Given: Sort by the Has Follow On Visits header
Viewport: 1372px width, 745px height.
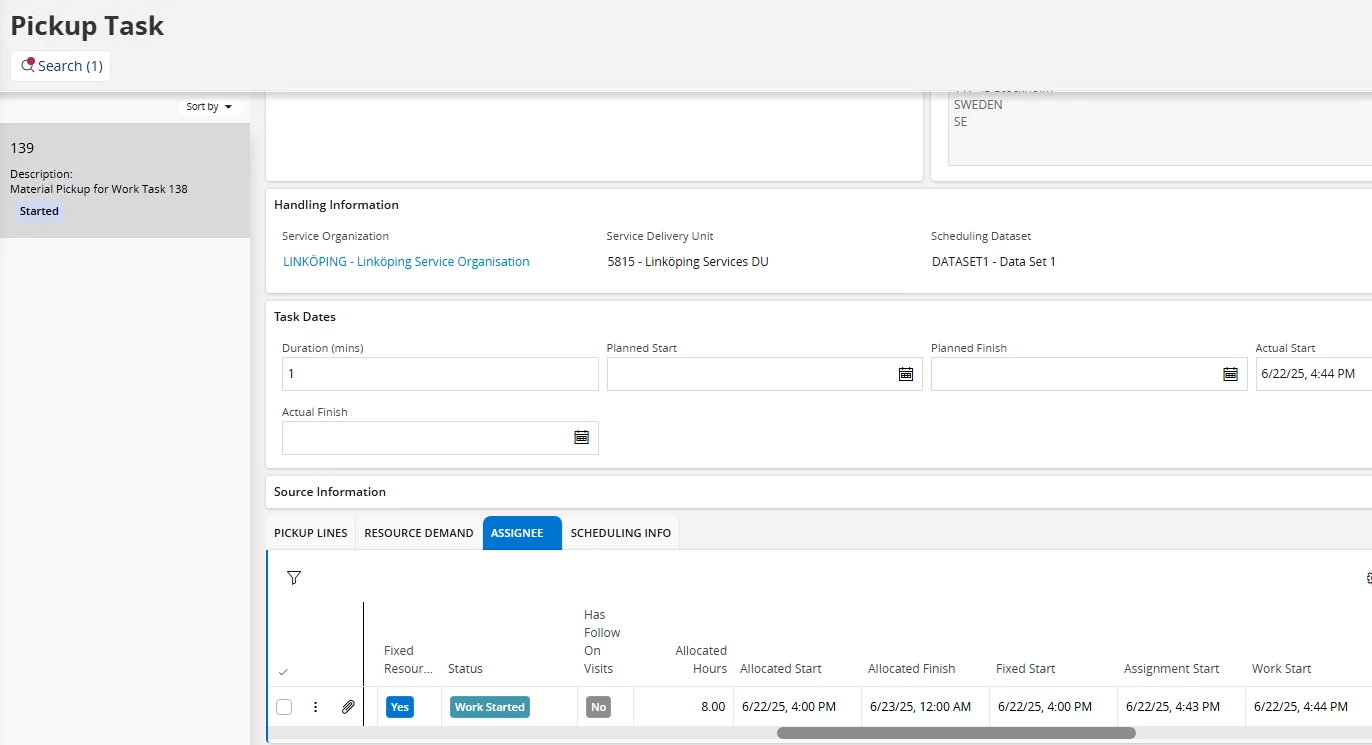Looking at the screenshot, I should click(602, 642).
